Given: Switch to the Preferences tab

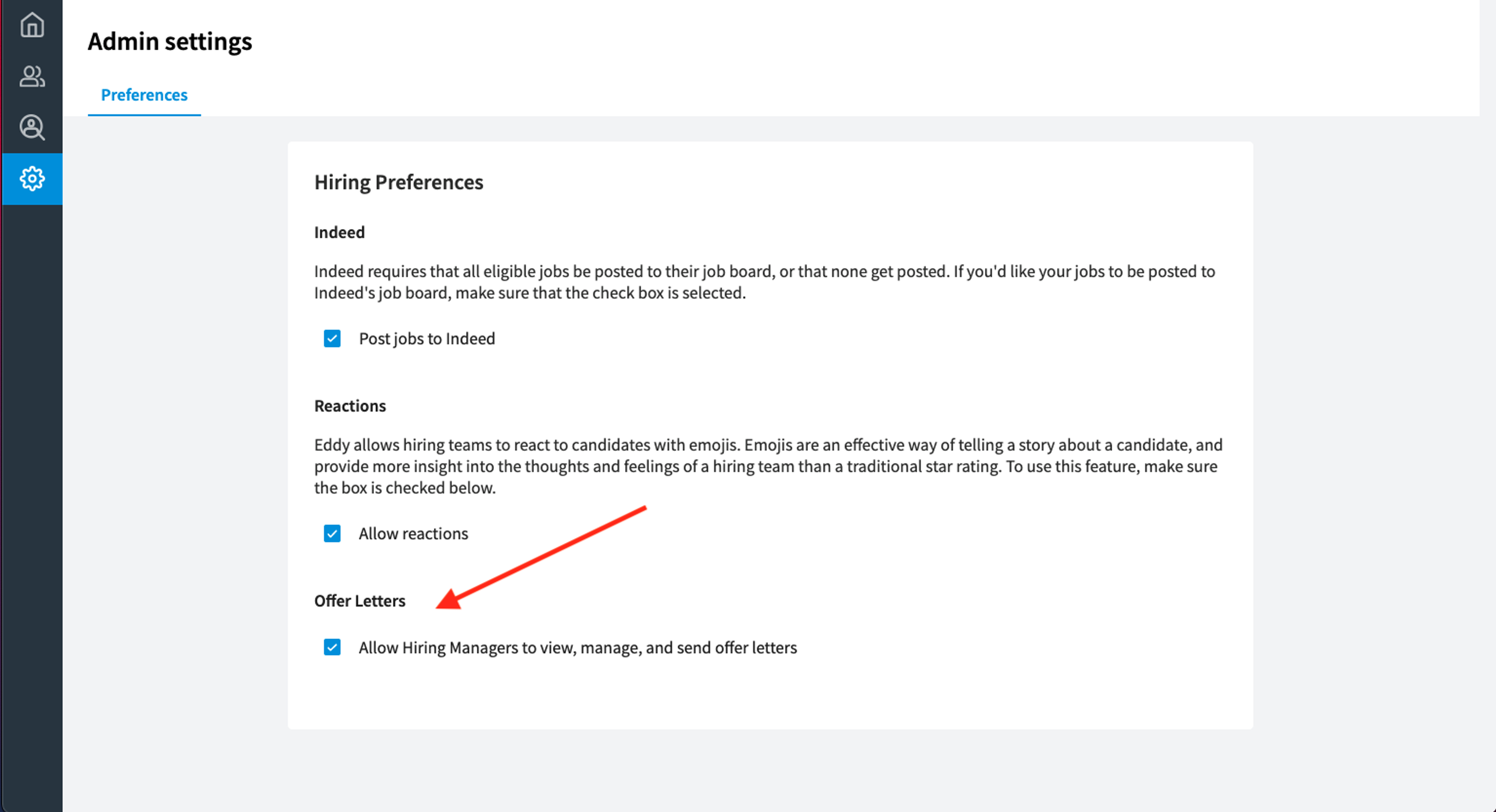Looking at the screenshot, I should click(x=144, y=95).
